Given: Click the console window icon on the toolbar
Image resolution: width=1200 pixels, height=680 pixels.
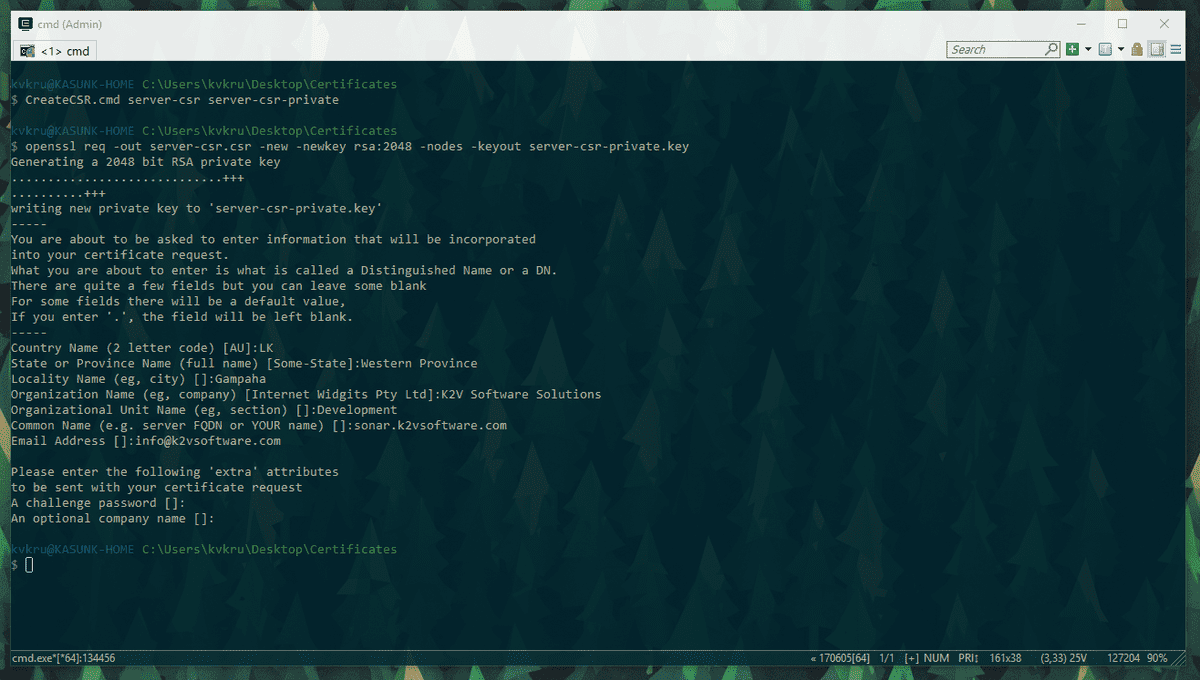Looking at the screenshot, I should (x=1106, y=49).
